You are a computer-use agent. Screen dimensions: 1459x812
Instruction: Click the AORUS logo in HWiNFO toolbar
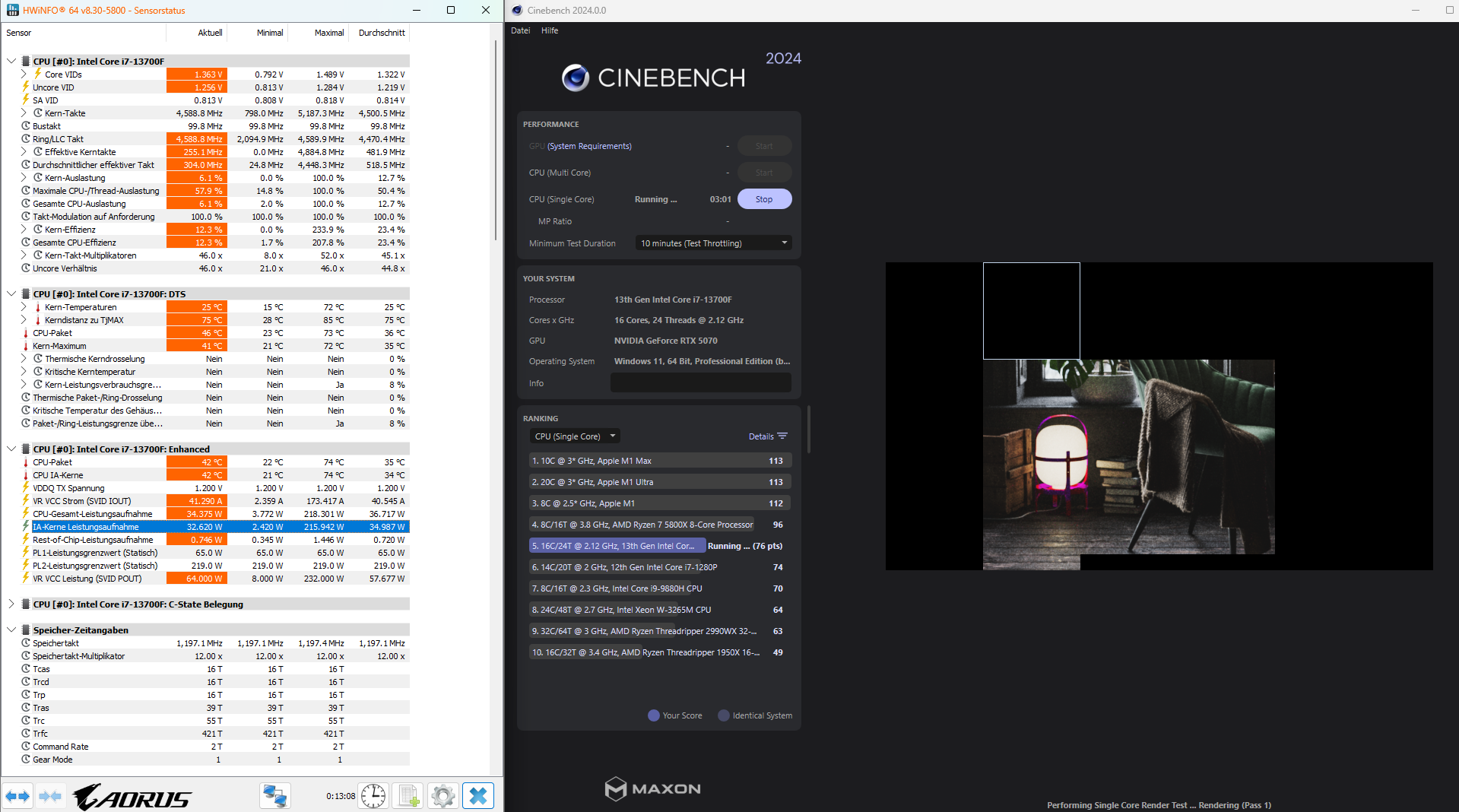pos(132,797)
